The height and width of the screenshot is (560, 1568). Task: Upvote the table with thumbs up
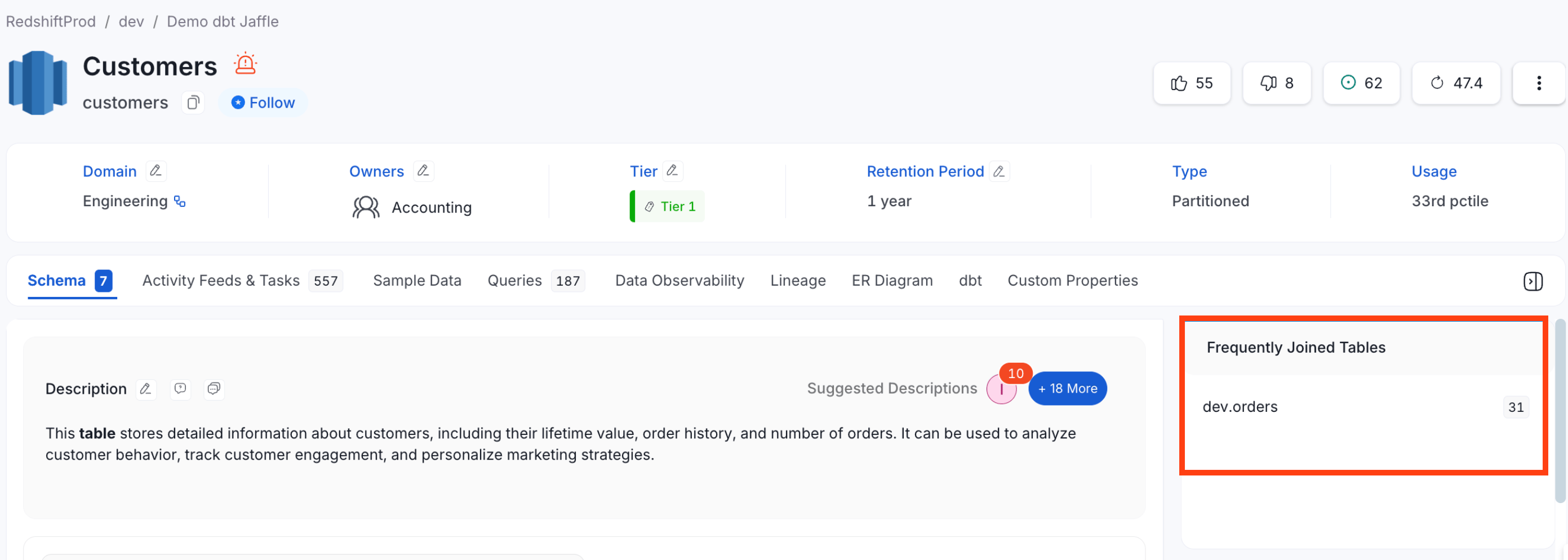[1192, 83]
